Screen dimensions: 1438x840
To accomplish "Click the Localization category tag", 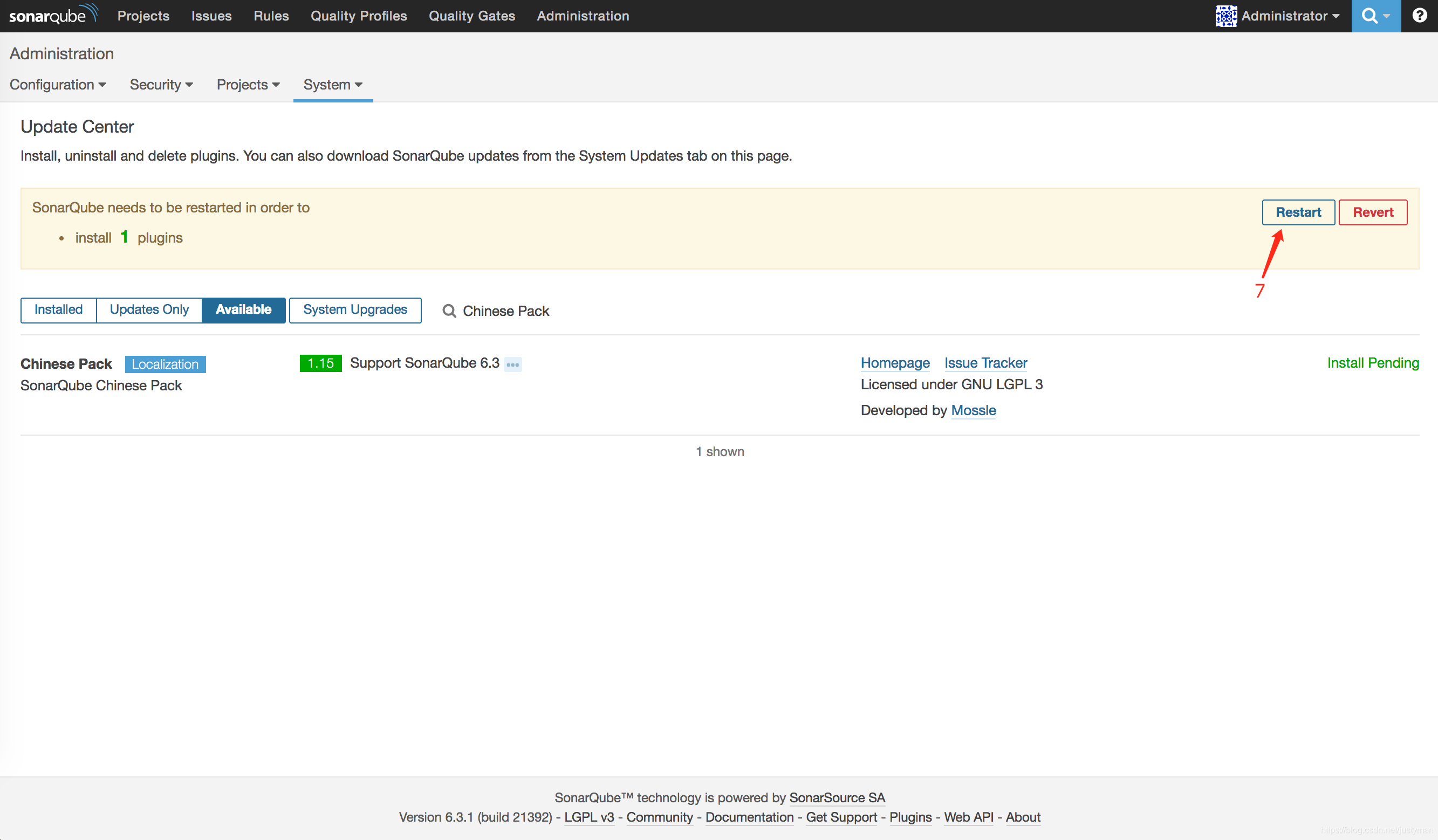I will tap(165, 364).
